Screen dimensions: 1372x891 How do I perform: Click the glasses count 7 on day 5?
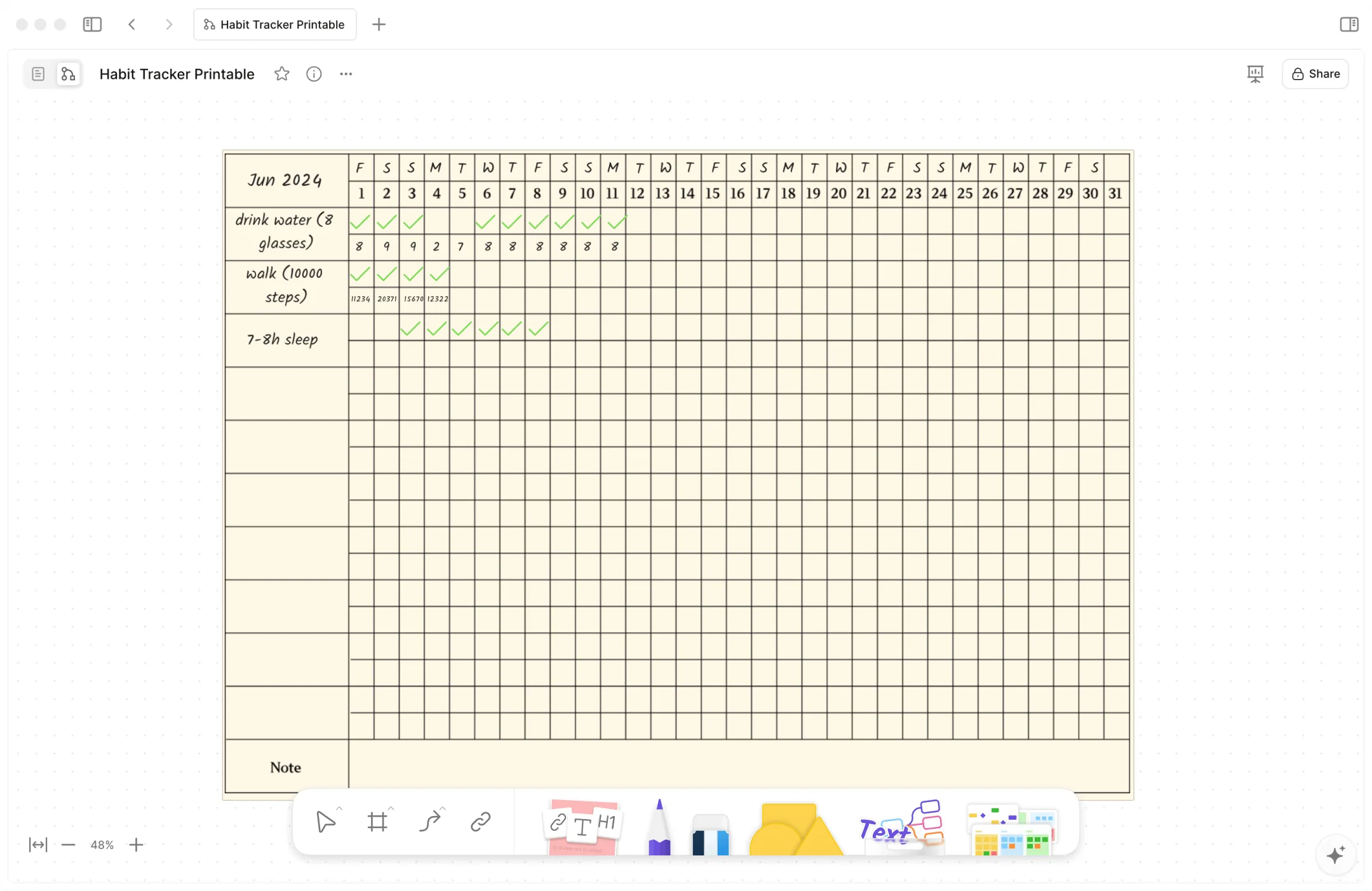click(461, 247)
